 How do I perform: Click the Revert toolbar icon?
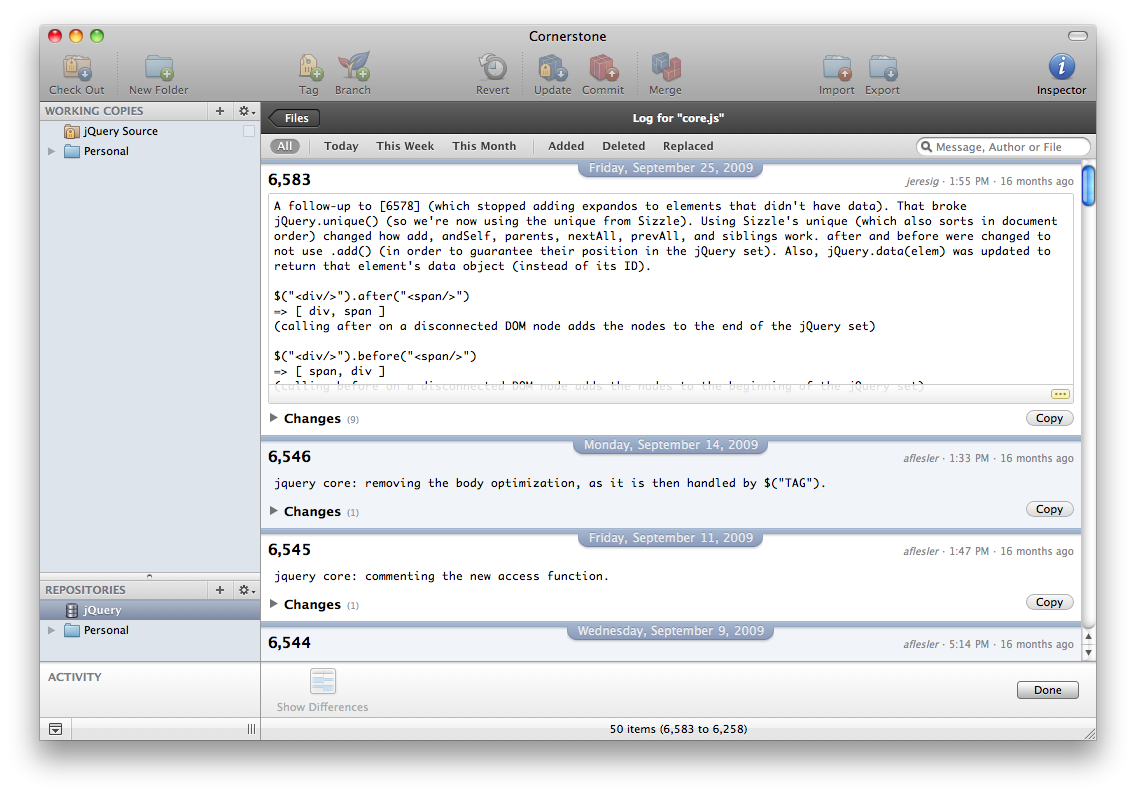point(492,68)
